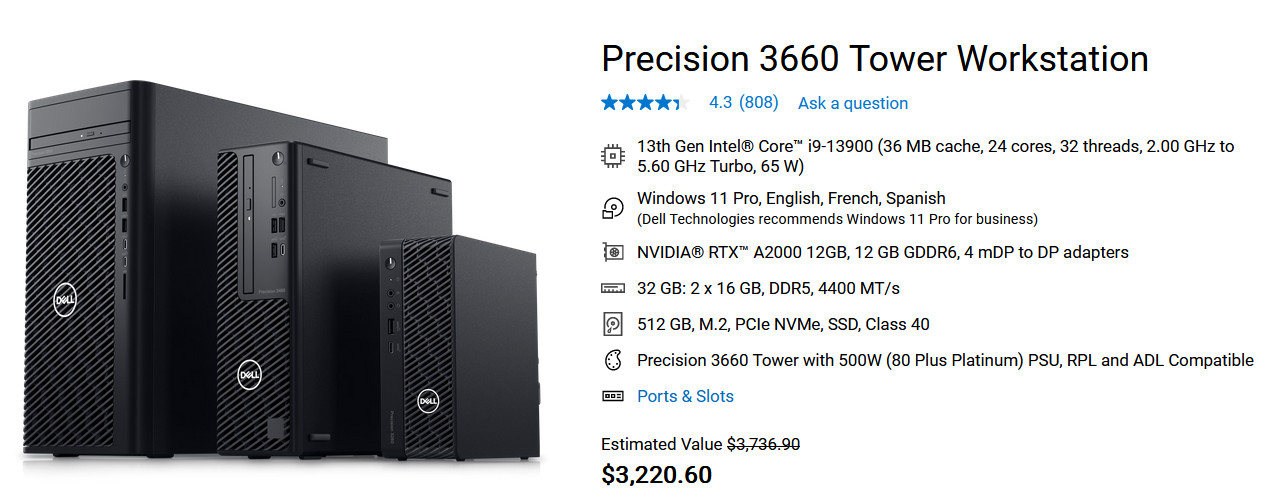View the 808 reviews count
This screenshot has height=504, width=1287.
coord(759,103)
